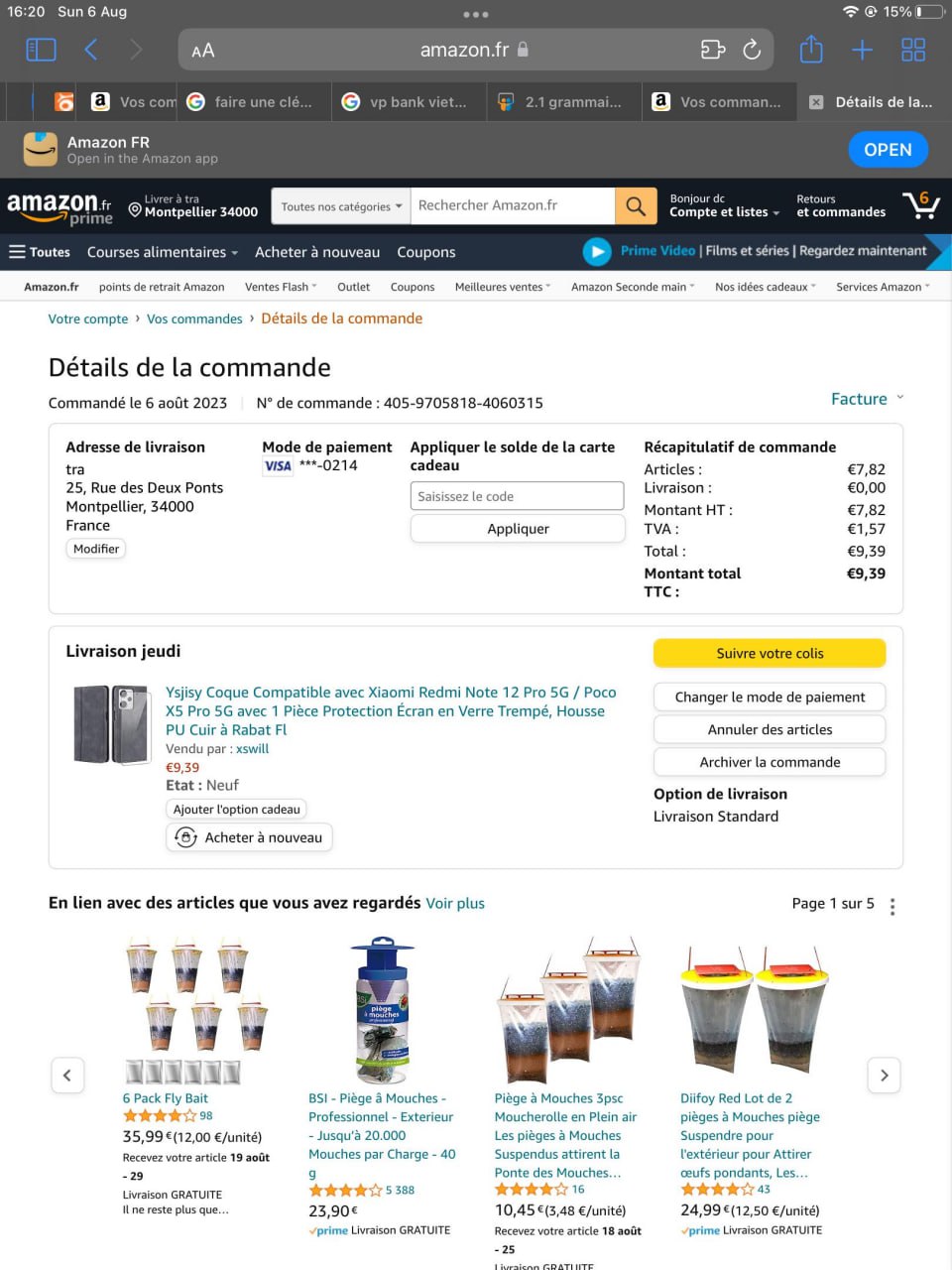The height and width of the screenshot is (1270, 952).
Task: Show next recommended products with right arrow
Action: pyautogui.click(x=884, y=1076)
